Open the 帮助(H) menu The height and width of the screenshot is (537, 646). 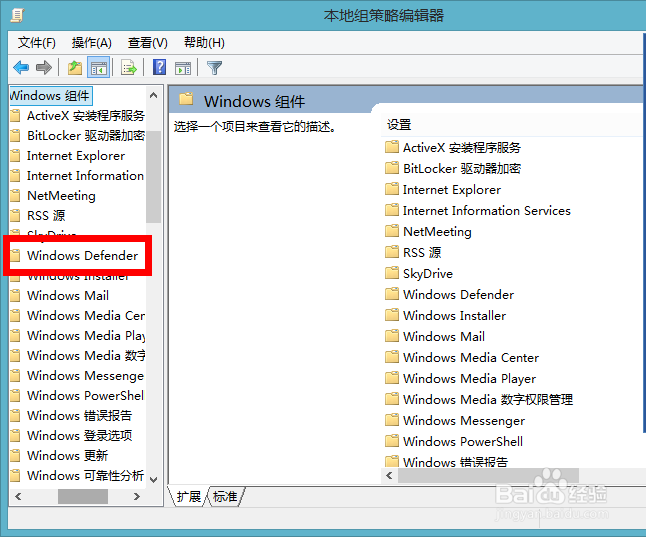[204, 42]
